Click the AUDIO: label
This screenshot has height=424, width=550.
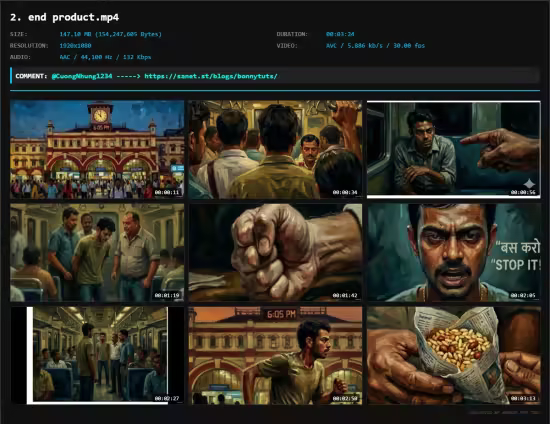click(20, 57)
